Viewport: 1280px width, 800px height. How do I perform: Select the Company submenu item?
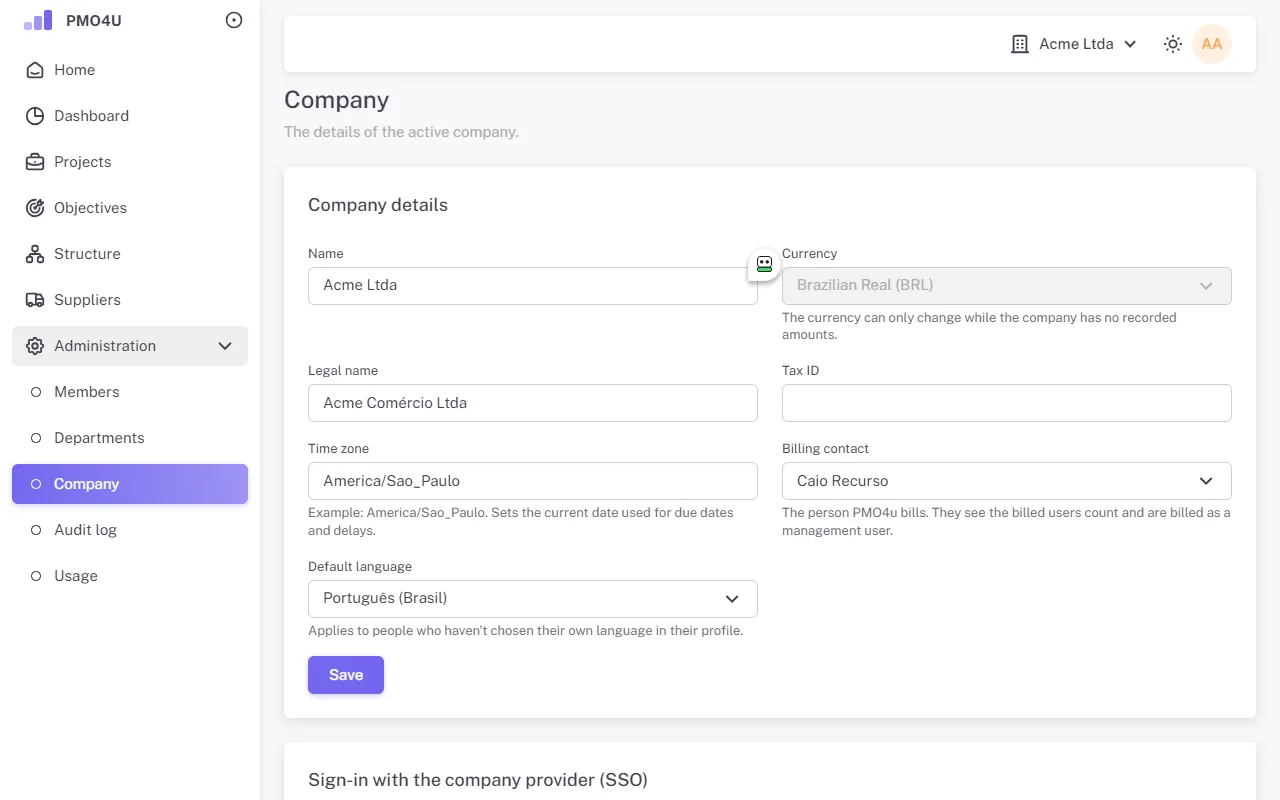pyautogui.click(x=130, y=484)
